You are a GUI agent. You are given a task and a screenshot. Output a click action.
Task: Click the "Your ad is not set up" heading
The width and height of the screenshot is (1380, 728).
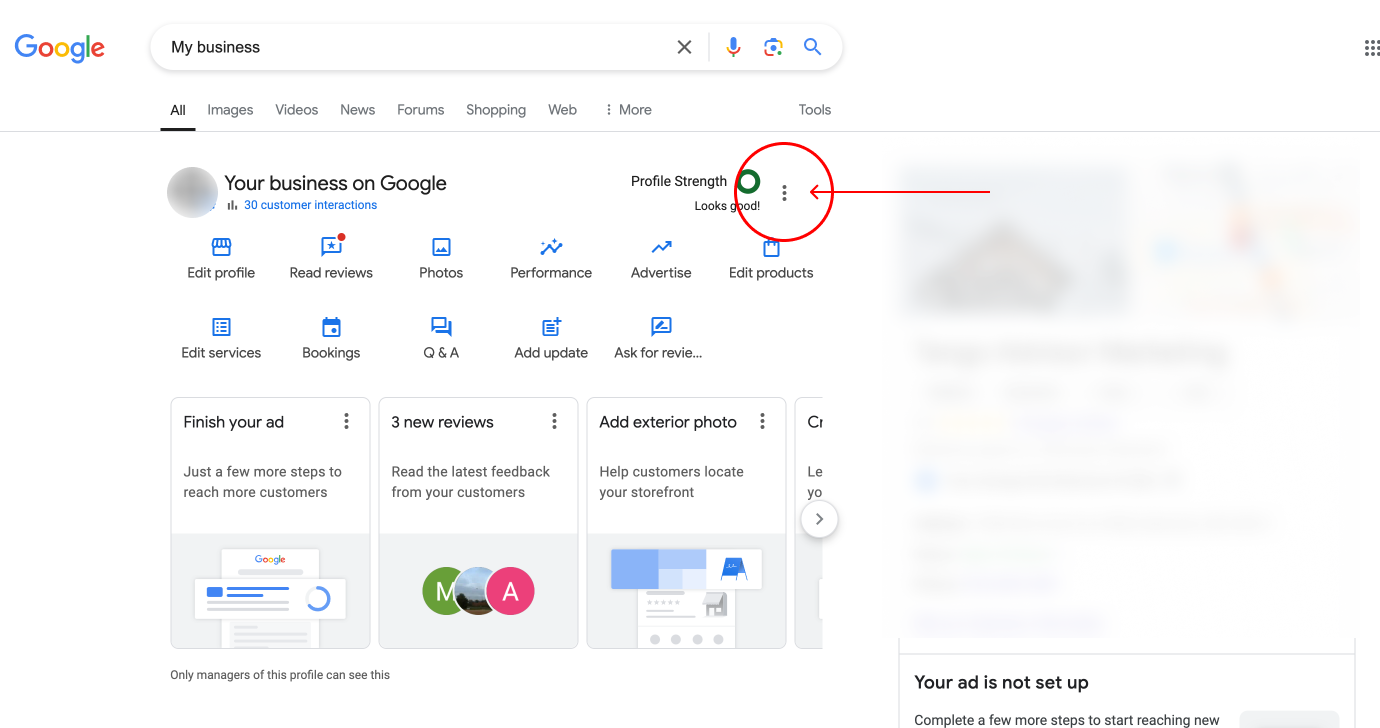pyautogui.click(x=1001, y=683)
